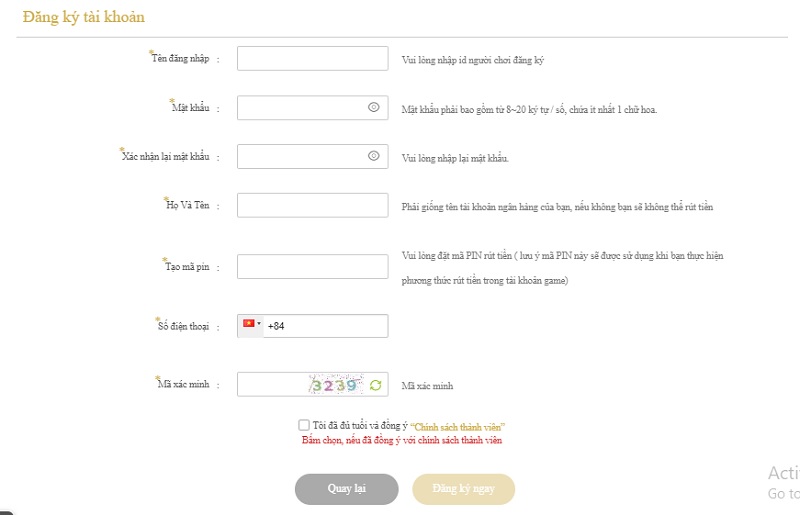
Task: Click inside the Mật khẩu text box
Action: 300,107
